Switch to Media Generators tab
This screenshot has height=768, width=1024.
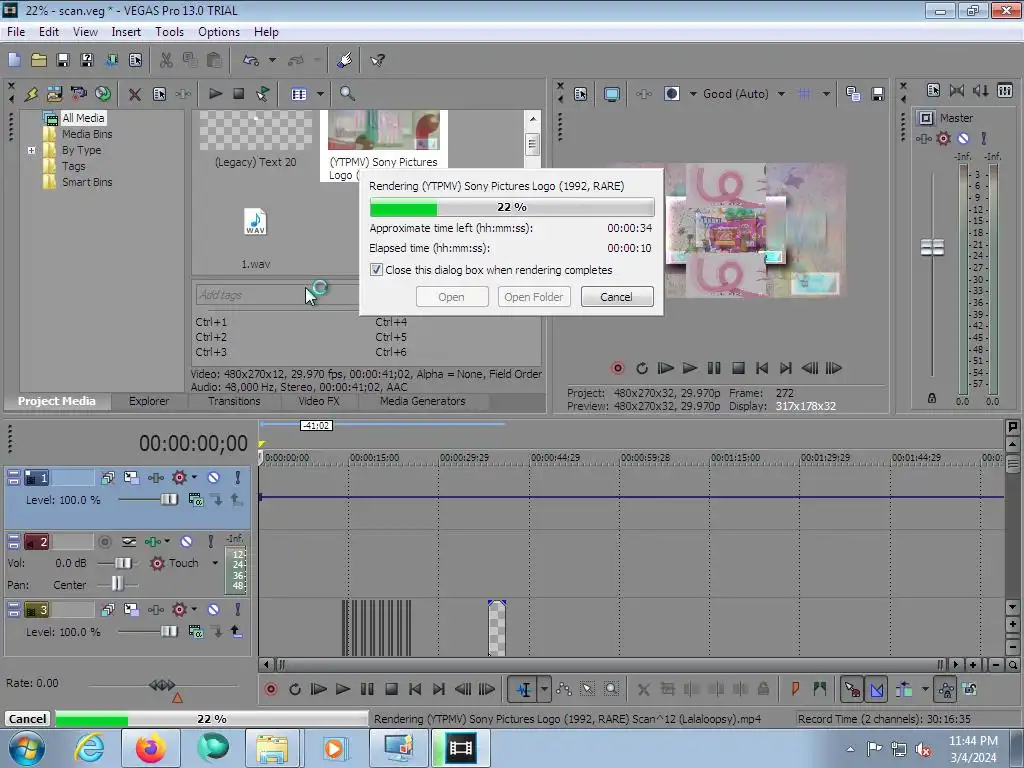coord(423,401)
